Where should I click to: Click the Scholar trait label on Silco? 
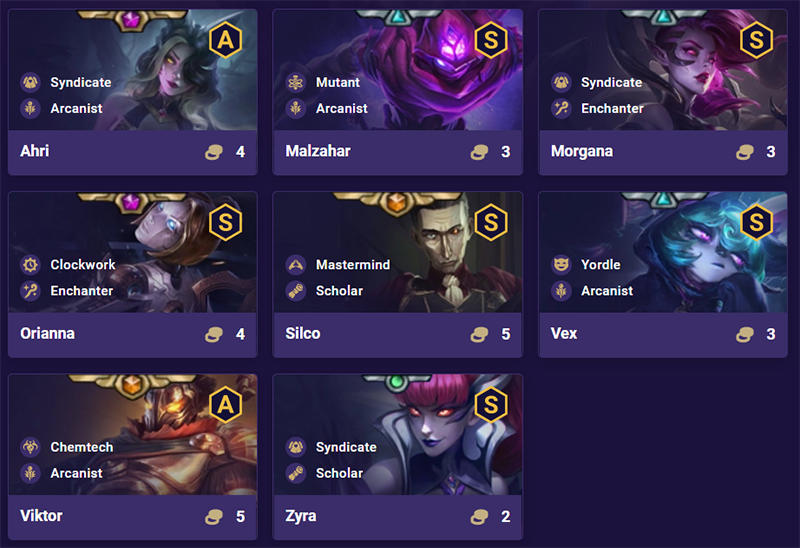click(339, 291)
